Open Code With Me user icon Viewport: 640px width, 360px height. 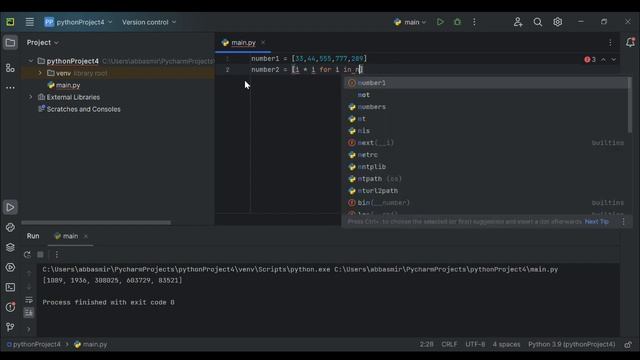pyautogui.click(x=518, y=22)
